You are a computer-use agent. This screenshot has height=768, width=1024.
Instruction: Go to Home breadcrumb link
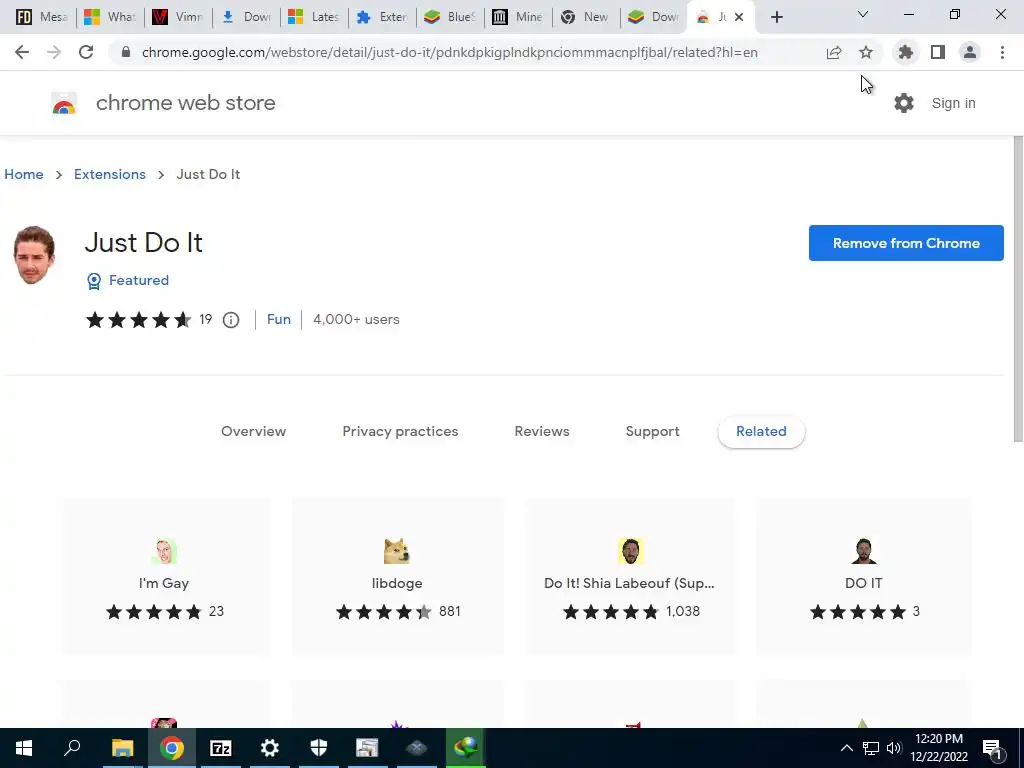24,174
